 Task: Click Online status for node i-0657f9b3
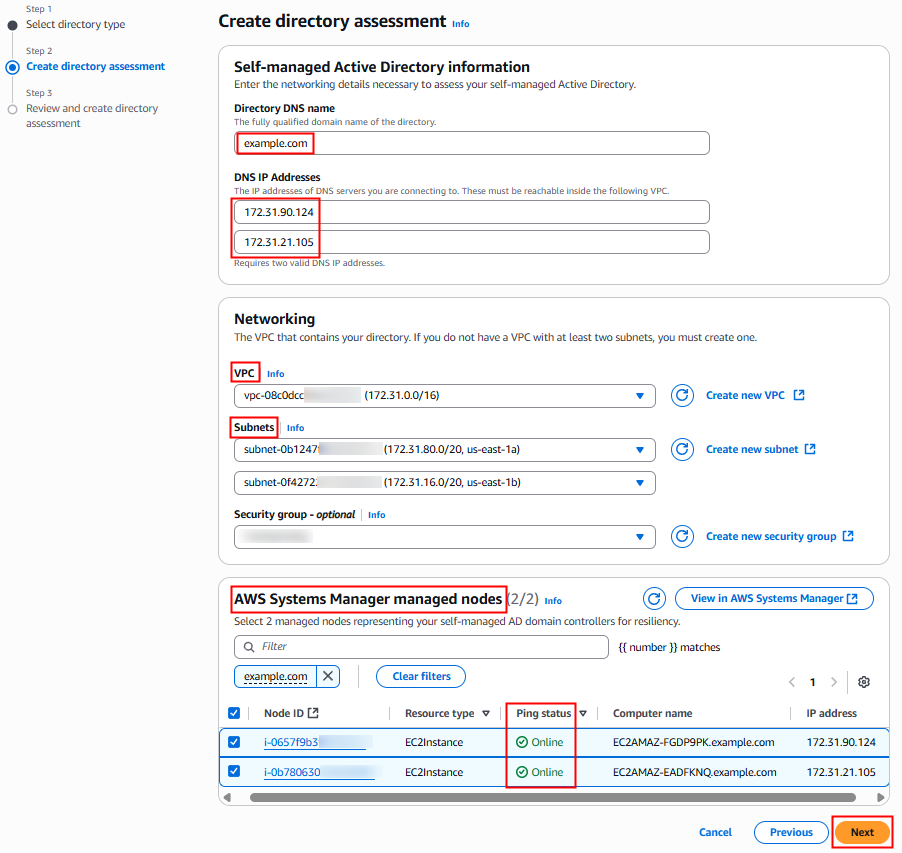point(540,742)
